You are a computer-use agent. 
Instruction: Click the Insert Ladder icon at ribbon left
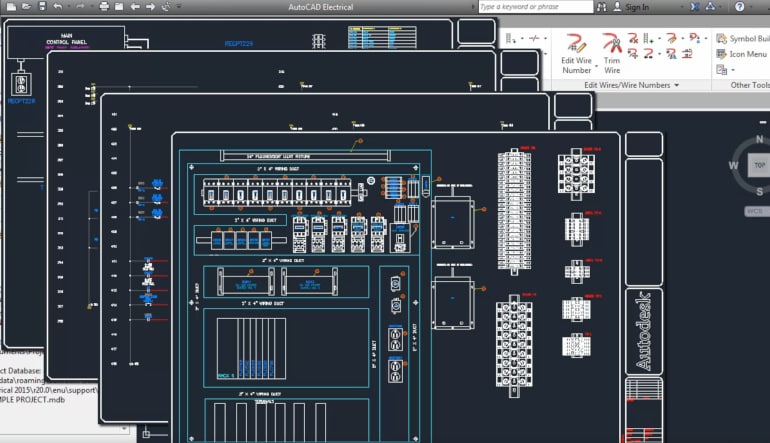coord(511,38)
